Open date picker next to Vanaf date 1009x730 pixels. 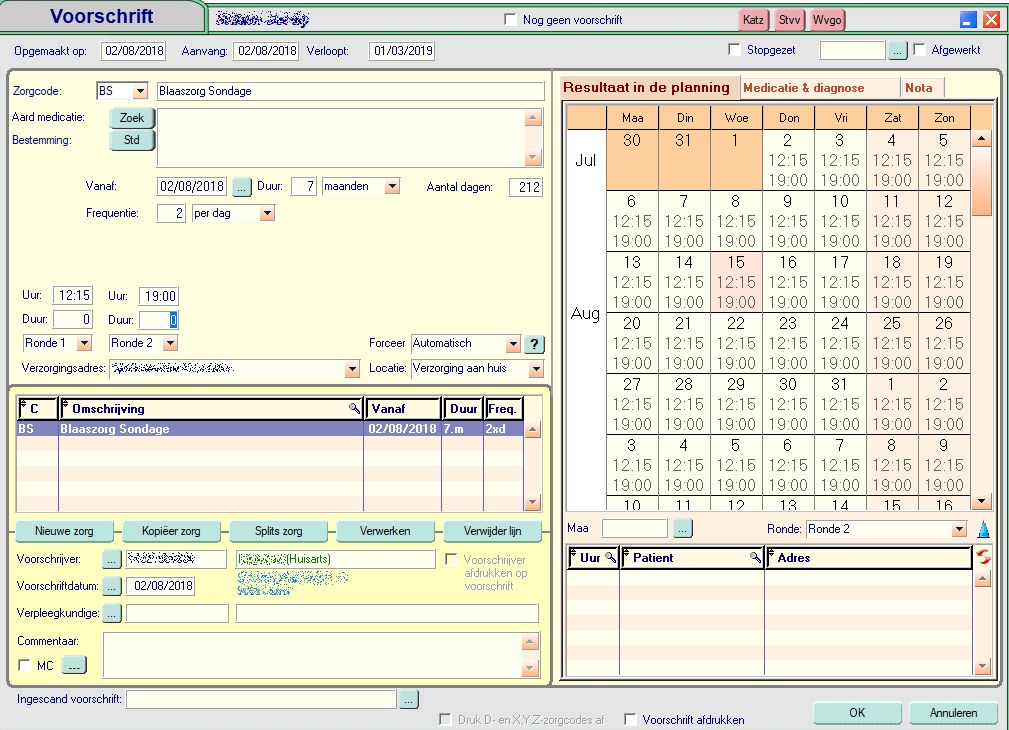pyautogui.click(x=241, y=186)
